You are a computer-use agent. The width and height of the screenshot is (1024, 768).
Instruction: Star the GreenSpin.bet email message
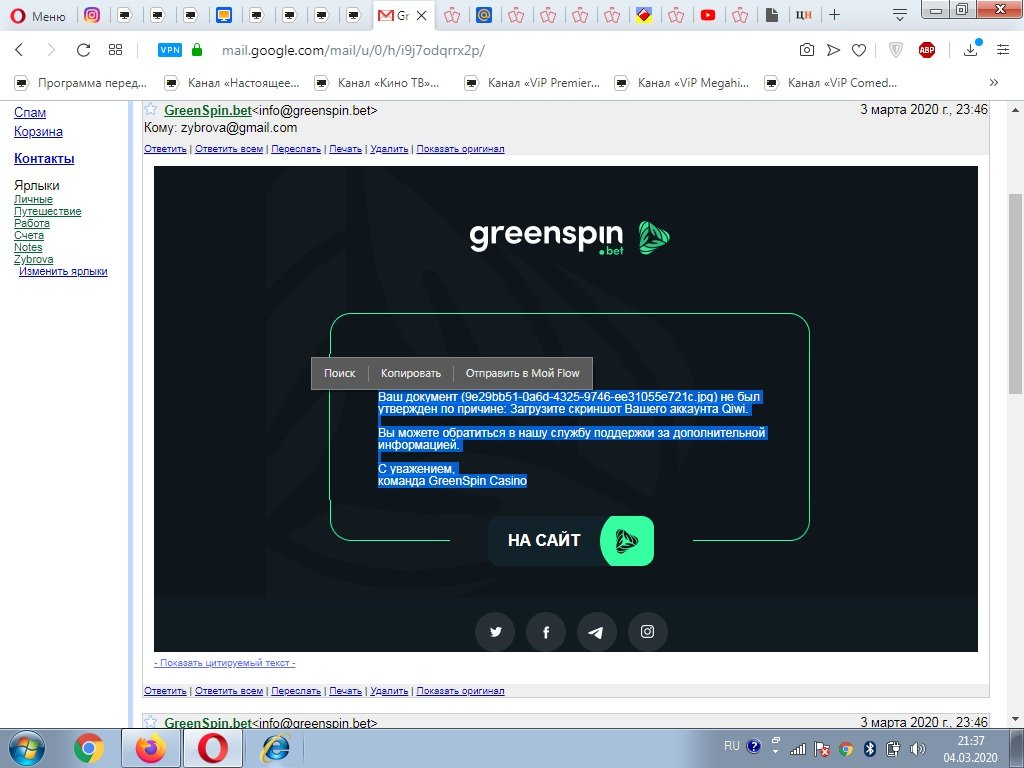(151, 110)
